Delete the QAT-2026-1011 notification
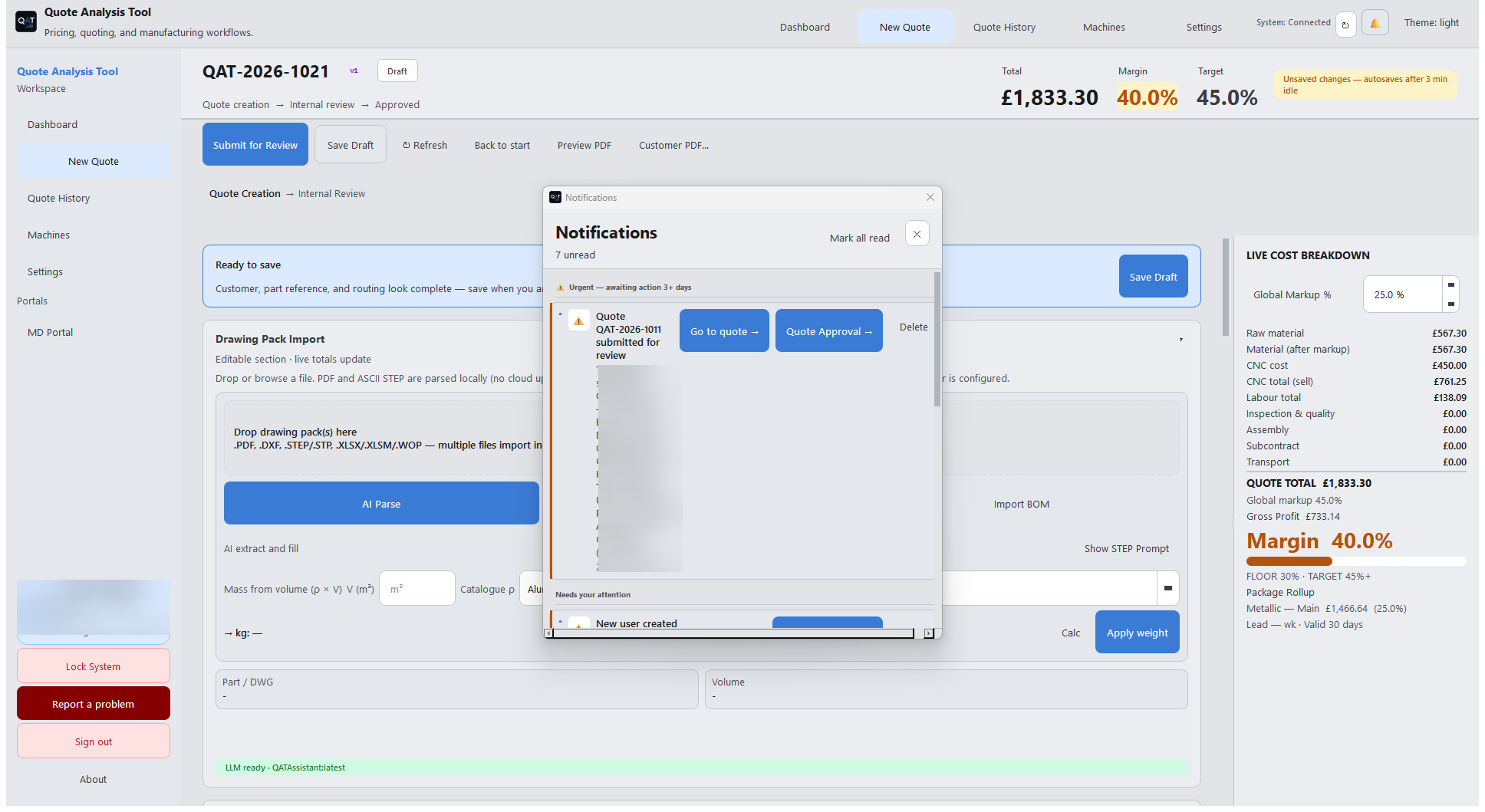 point(914,327)
